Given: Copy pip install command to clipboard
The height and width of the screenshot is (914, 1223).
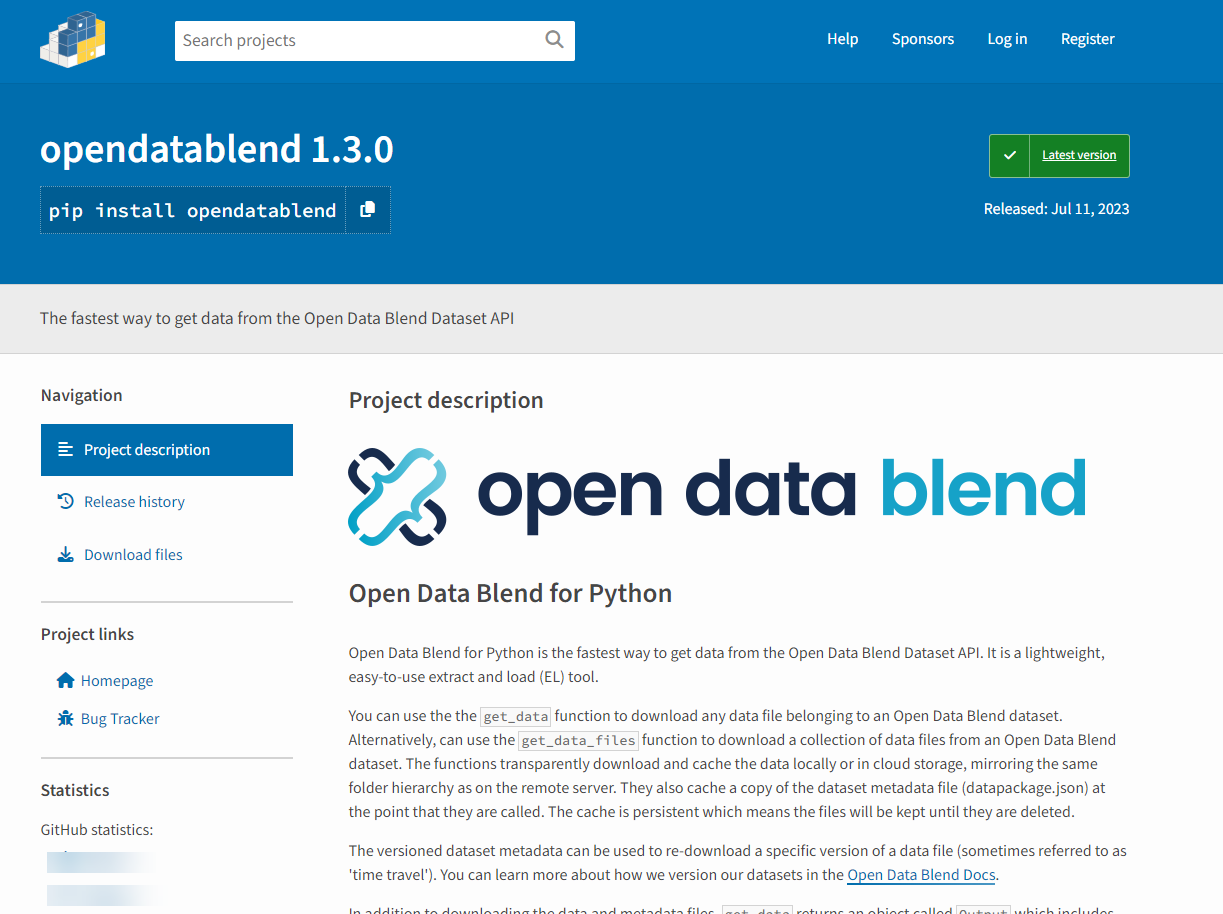Looking at the screenshot, I should coord(368,210).
